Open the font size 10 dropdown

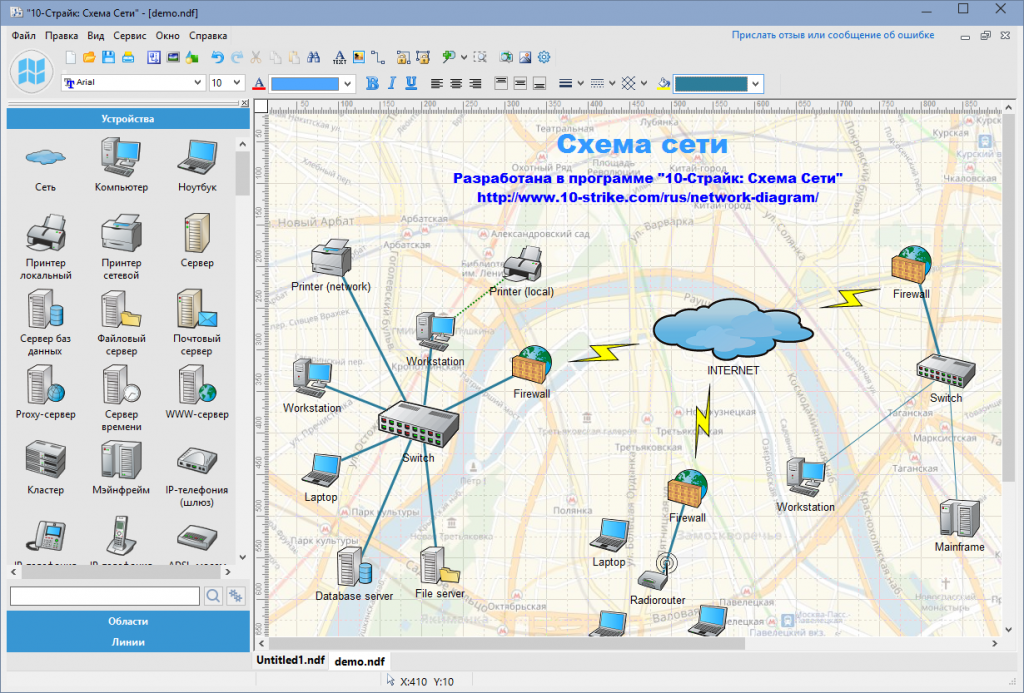click(x=236, y=83)
